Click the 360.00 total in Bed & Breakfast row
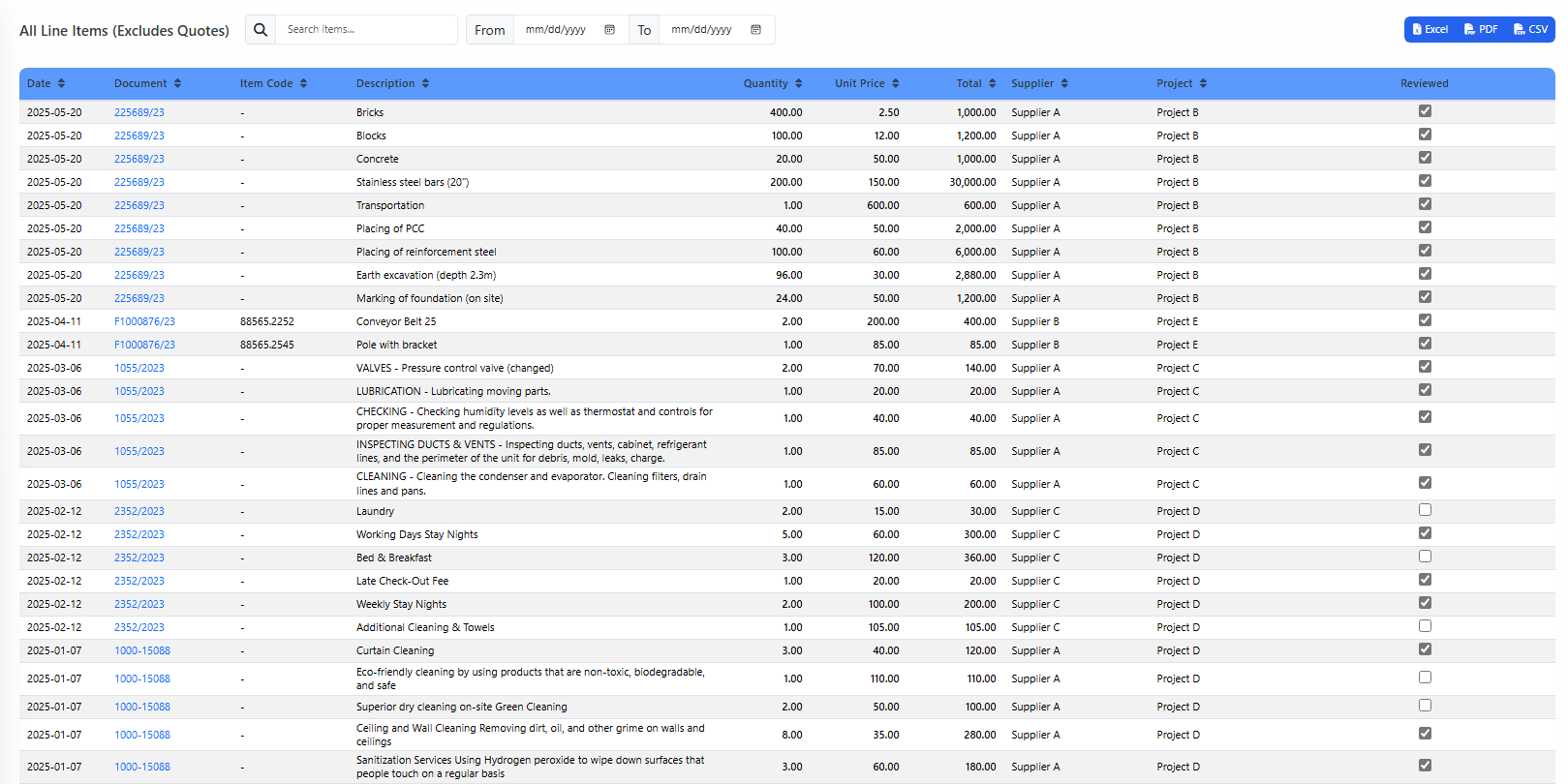The height and width of the screenshot is (784, 1568). pos(979,558)
